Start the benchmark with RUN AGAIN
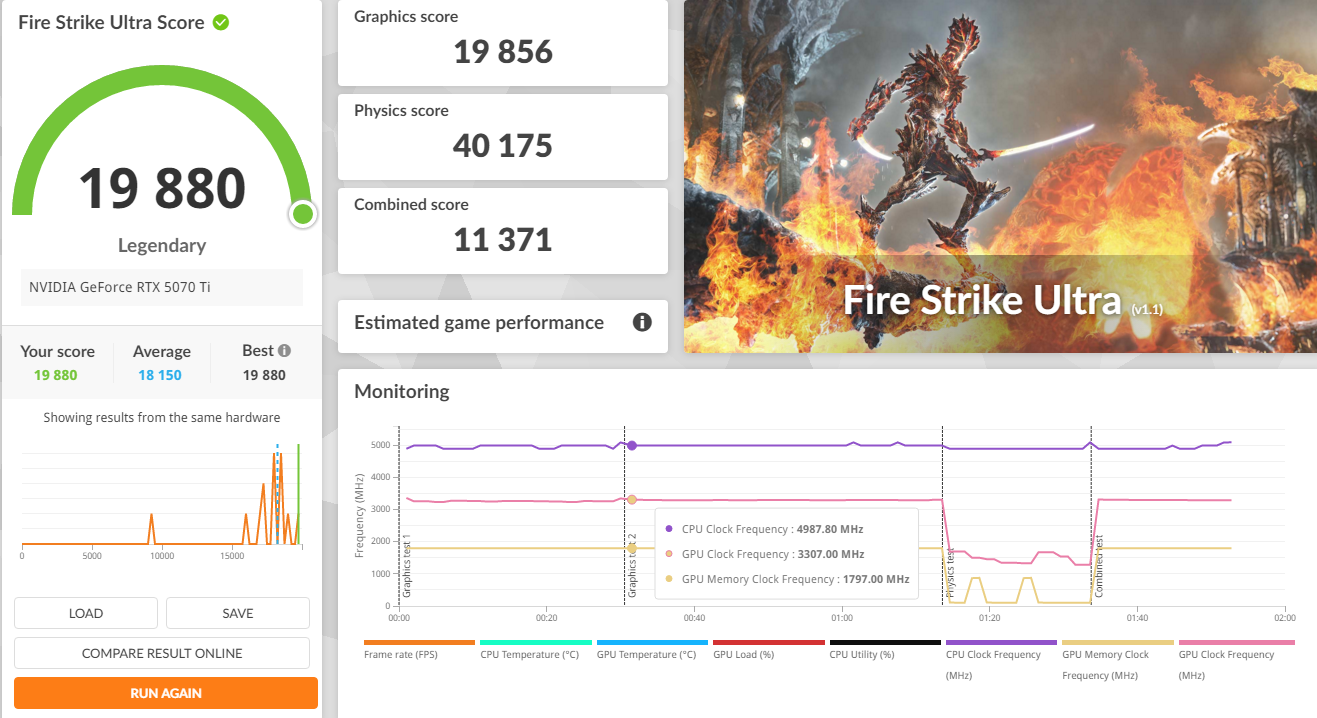 166,693
